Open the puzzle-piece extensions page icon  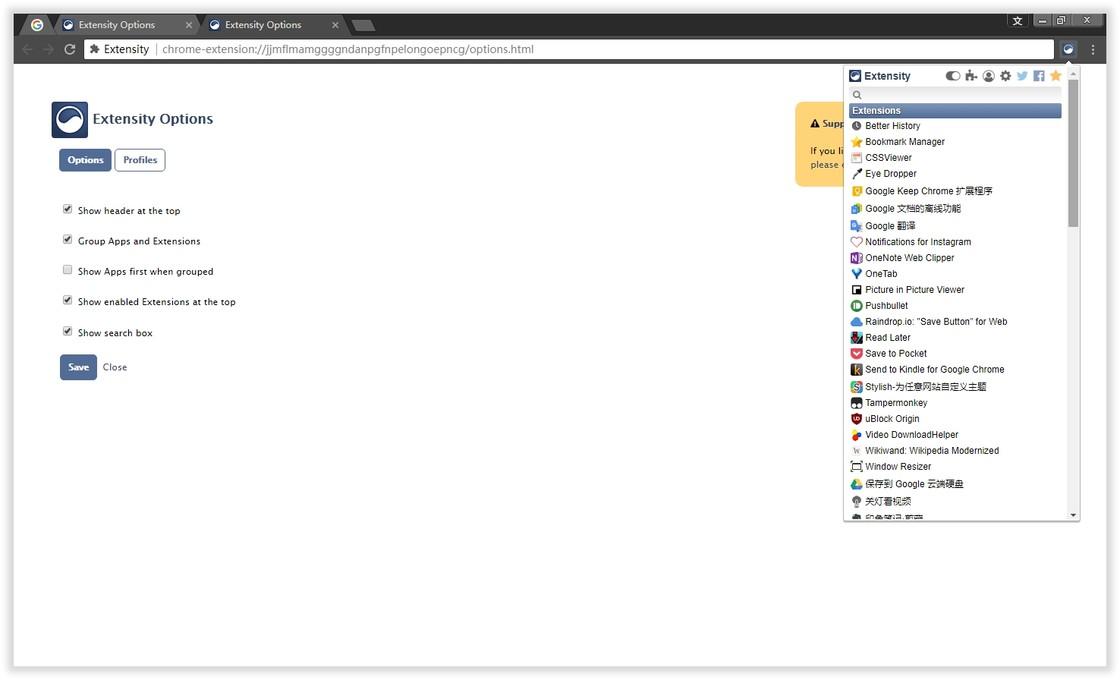pyautogui.click(x=971, y=76)
